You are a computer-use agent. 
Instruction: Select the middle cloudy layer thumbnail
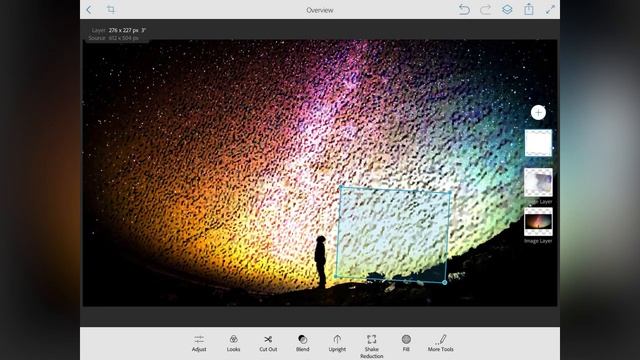(x=538, y=182)
